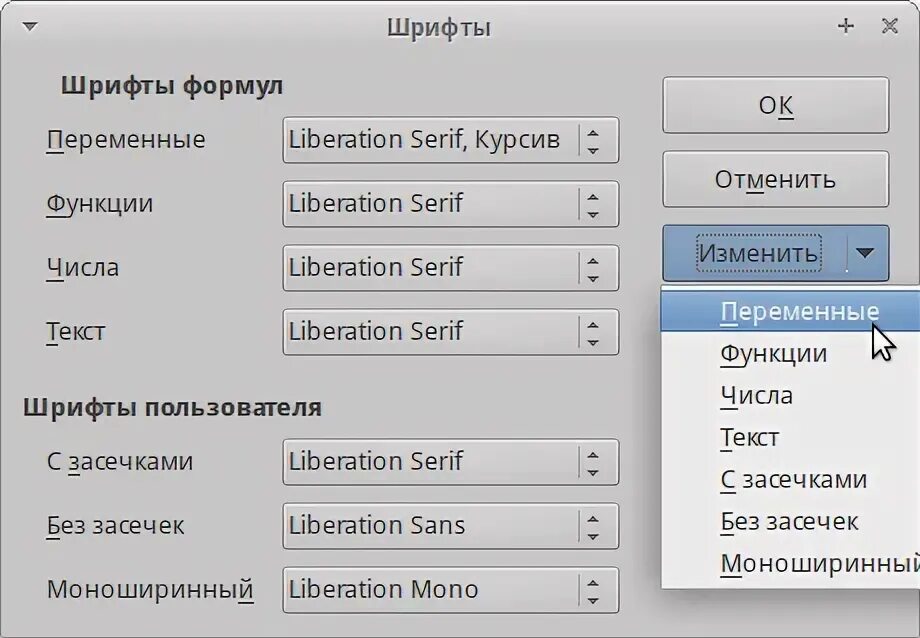Click the Изменить button label
This screenshot has width=920, height=638.
[758, 253]
